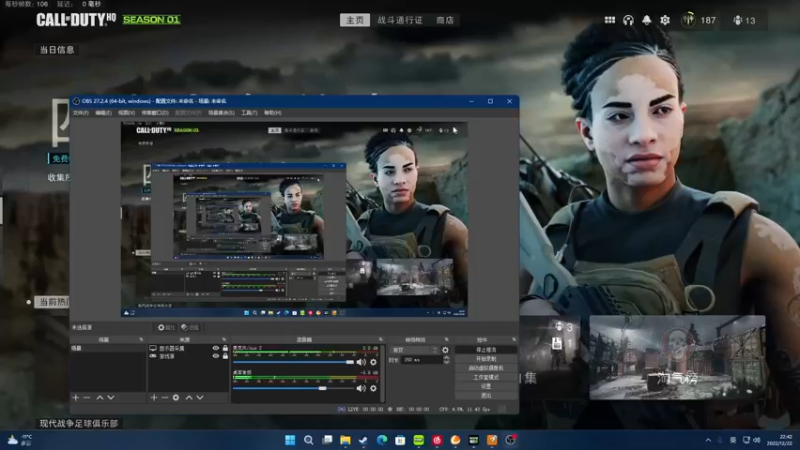Pop out the Controls dock panel
Viewport: 800px width, 450px height.
click(x=514, y=339)
